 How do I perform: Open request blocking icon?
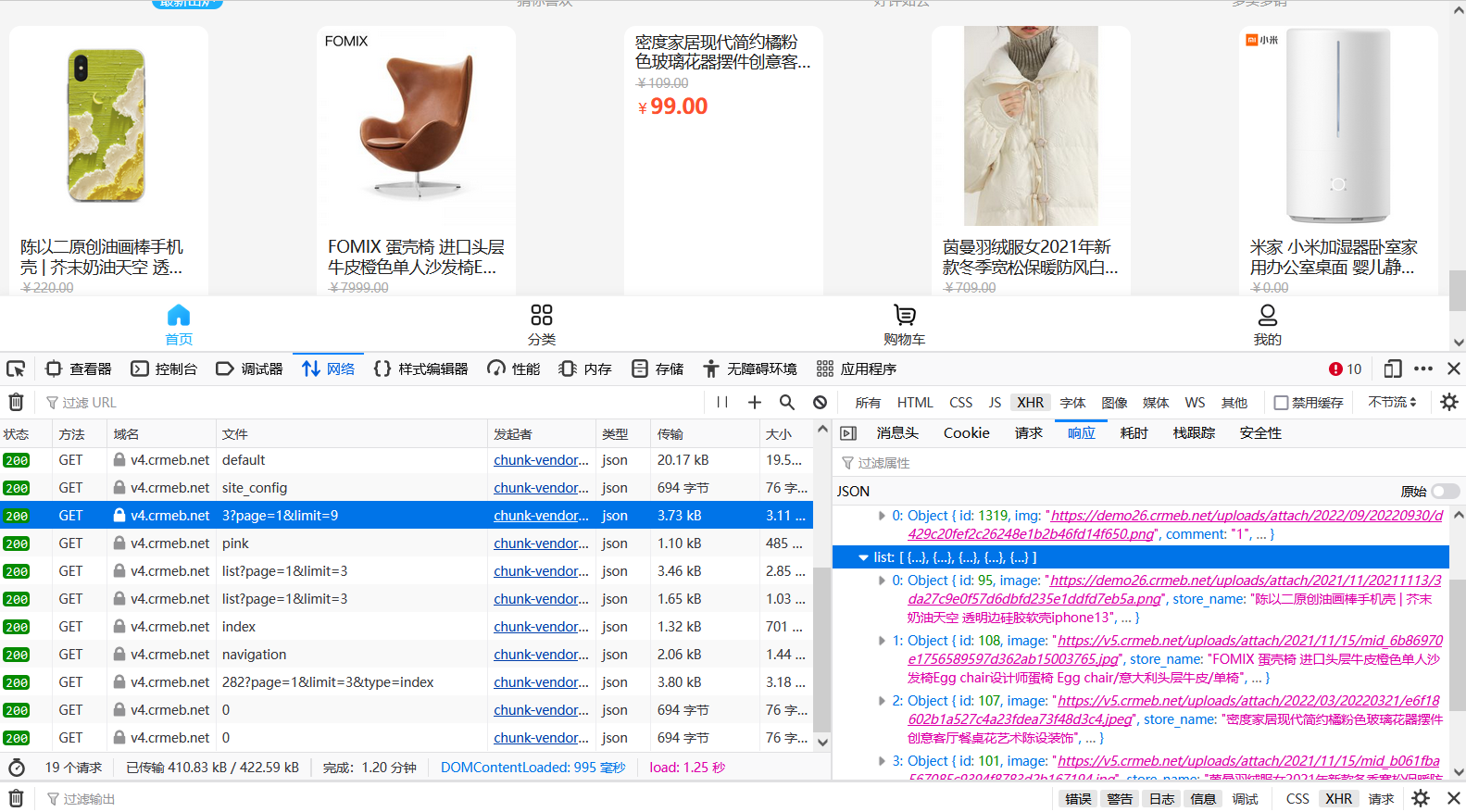(x=820, y=402)
